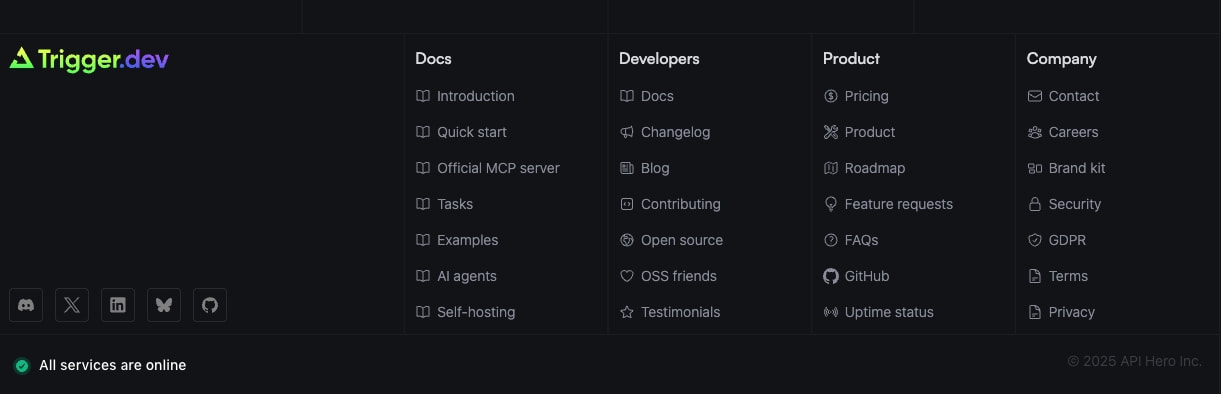Open Feature requests link
The width and height of the screenshot is (1221, 394).
899,204
